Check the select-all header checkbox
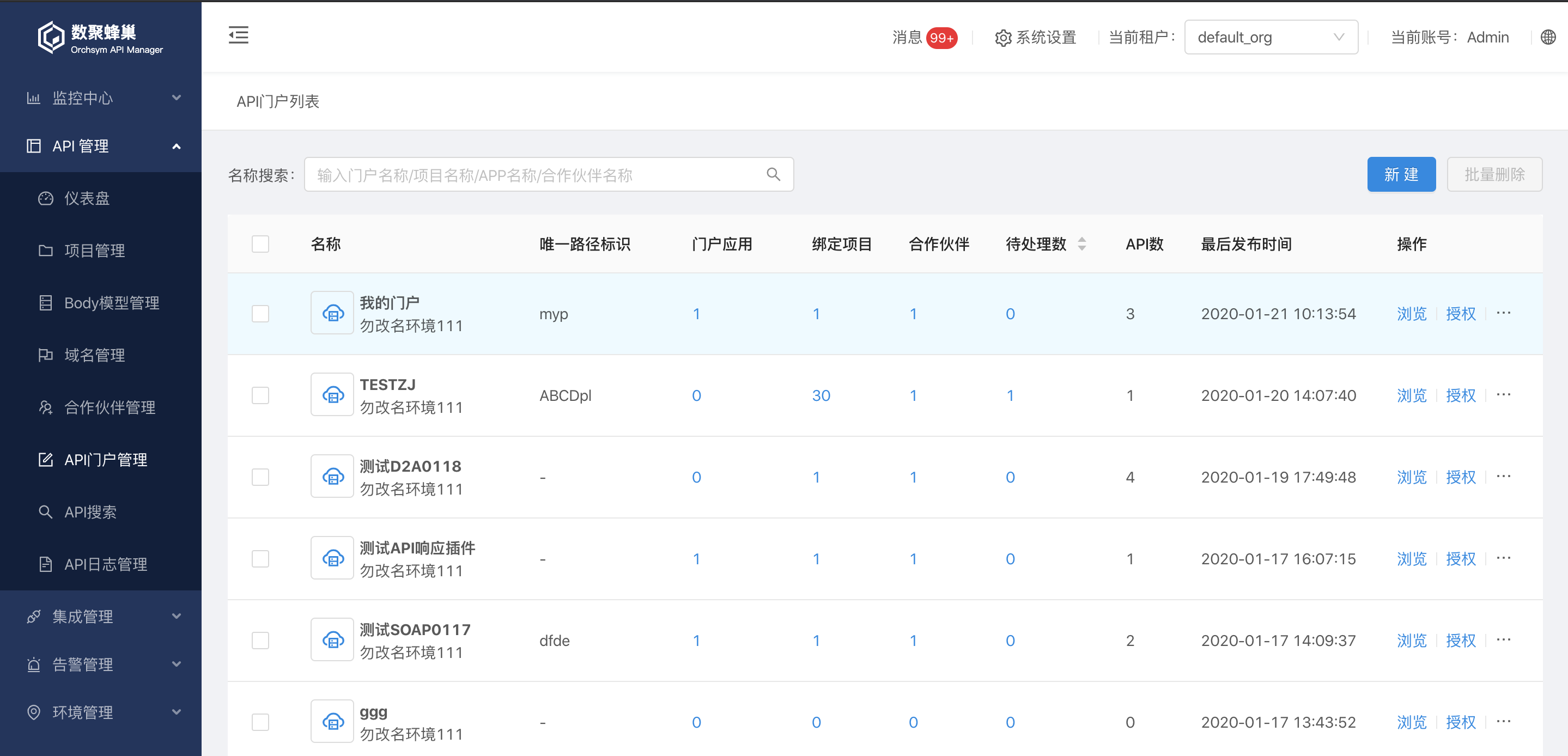Screen dimensions: 1568x756 pyautogui.click(x=260, y=244)
